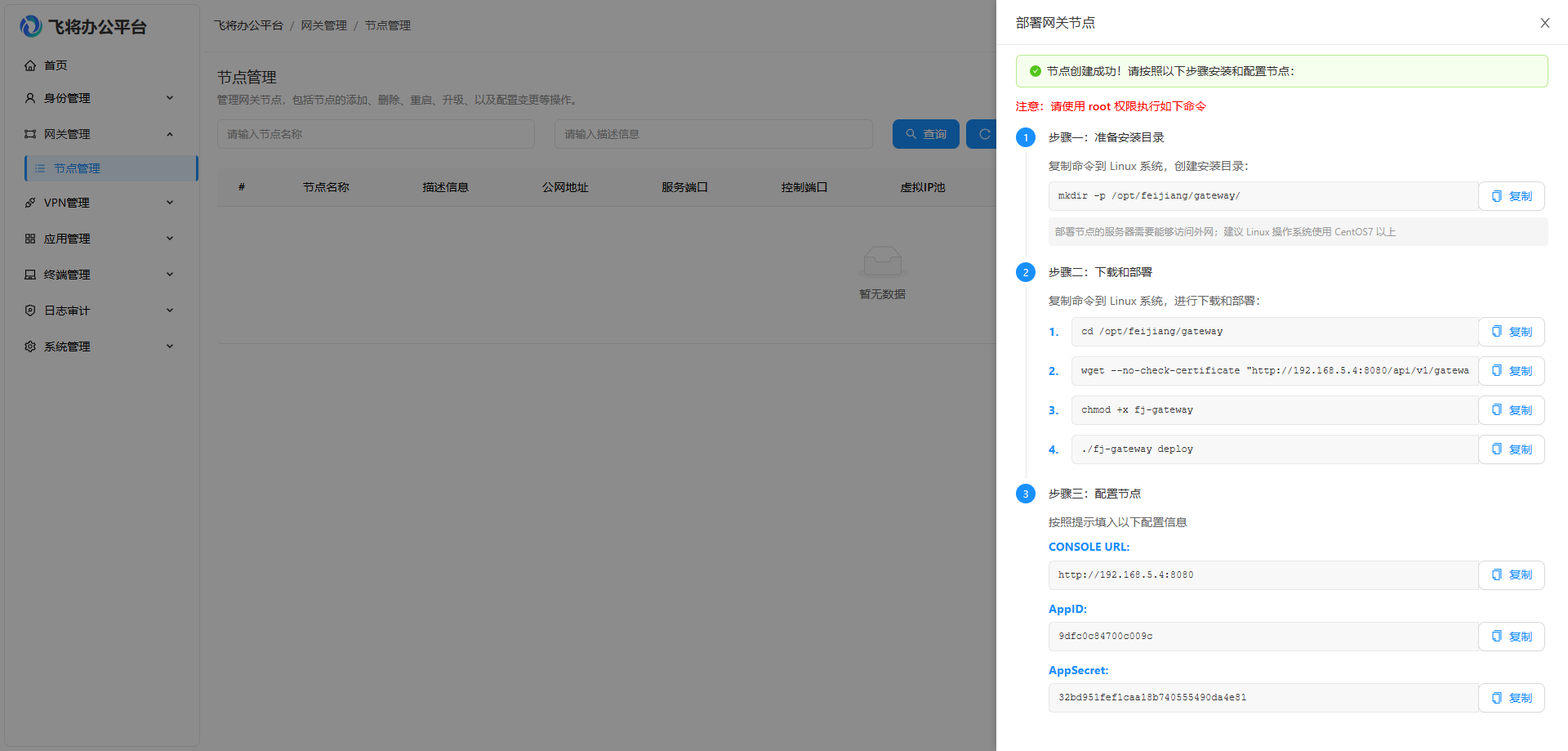The width and height of the screenshot is (1568, 751).
Task: Click the 网关管理 breadcrumb link
Action: pos(323,25)
